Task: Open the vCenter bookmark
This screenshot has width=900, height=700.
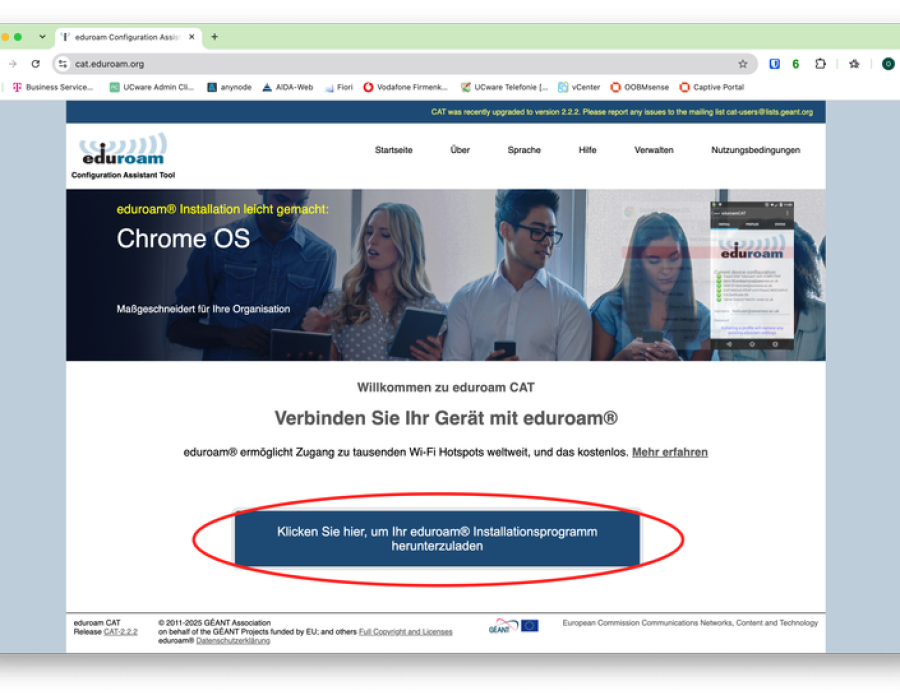Action: tap(579, 87)
